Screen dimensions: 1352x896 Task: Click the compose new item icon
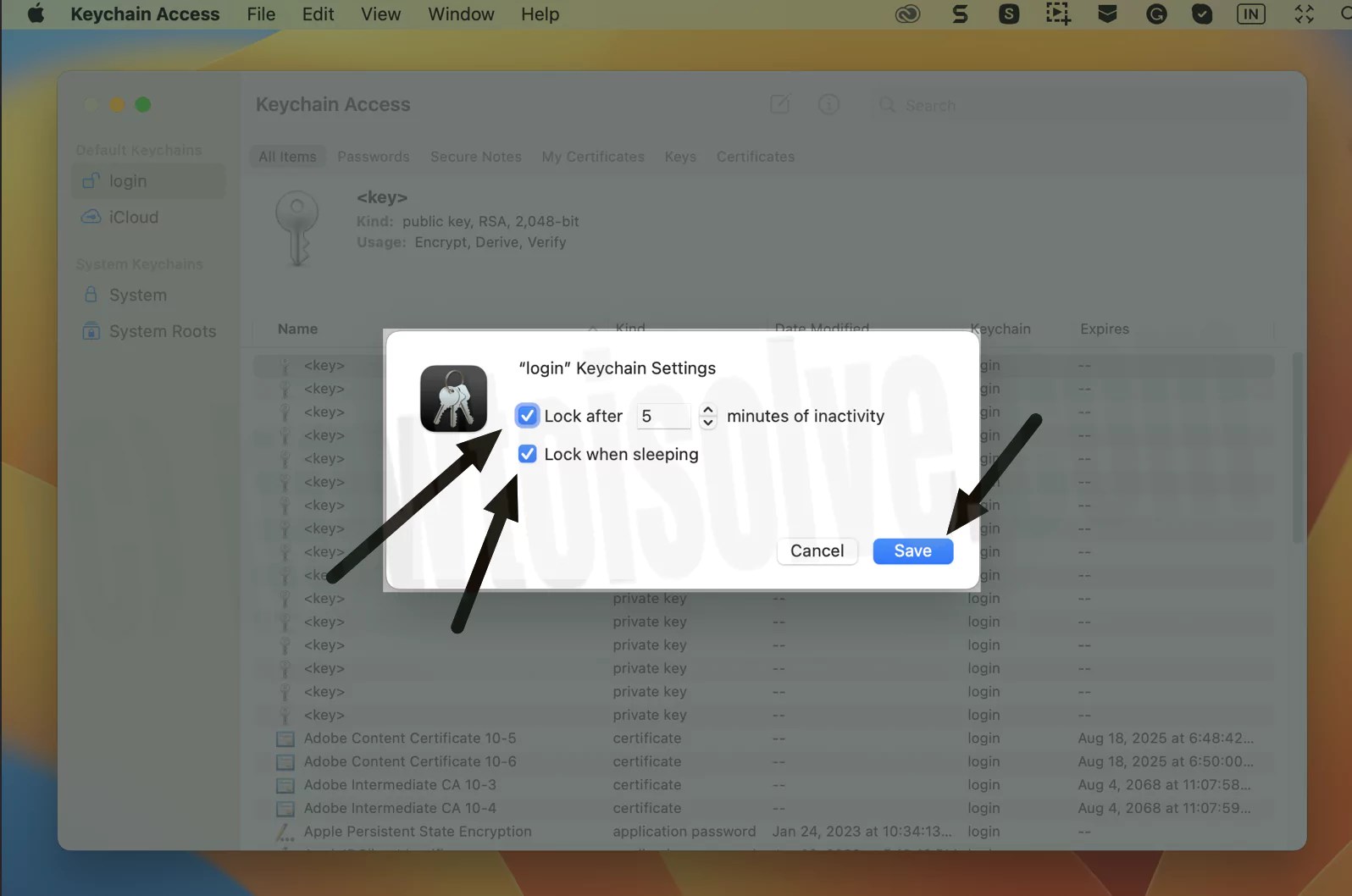[x=780, y=105]
